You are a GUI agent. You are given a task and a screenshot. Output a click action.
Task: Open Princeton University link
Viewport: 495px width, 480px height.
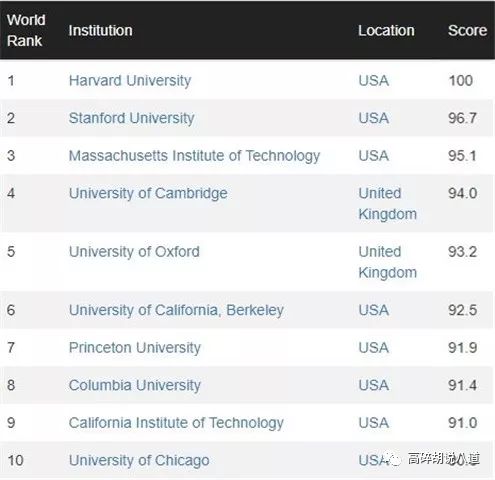(x=135, y=348)
